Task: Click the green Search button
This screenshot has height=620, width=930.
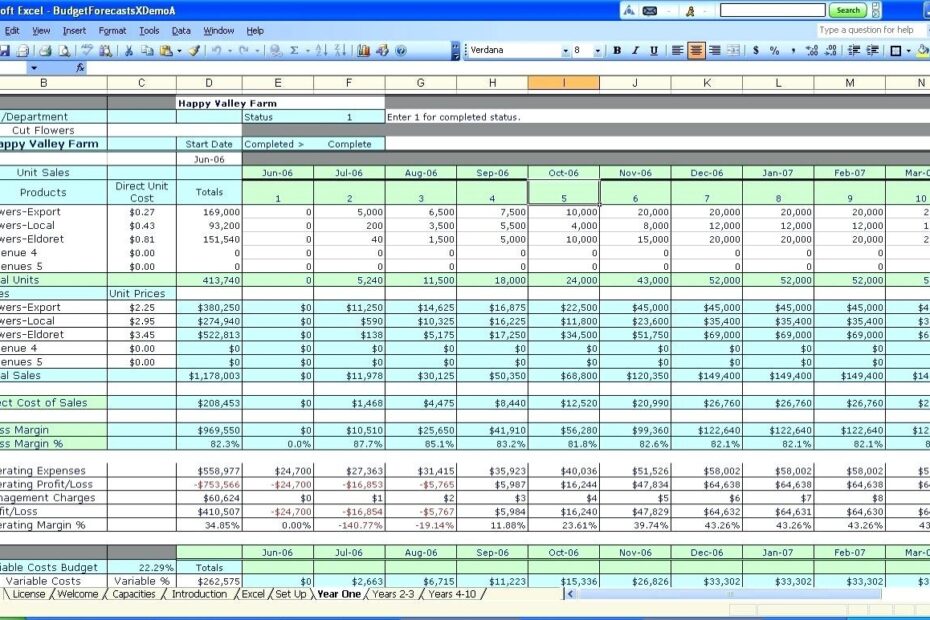Action: click(x=848, y=10)
